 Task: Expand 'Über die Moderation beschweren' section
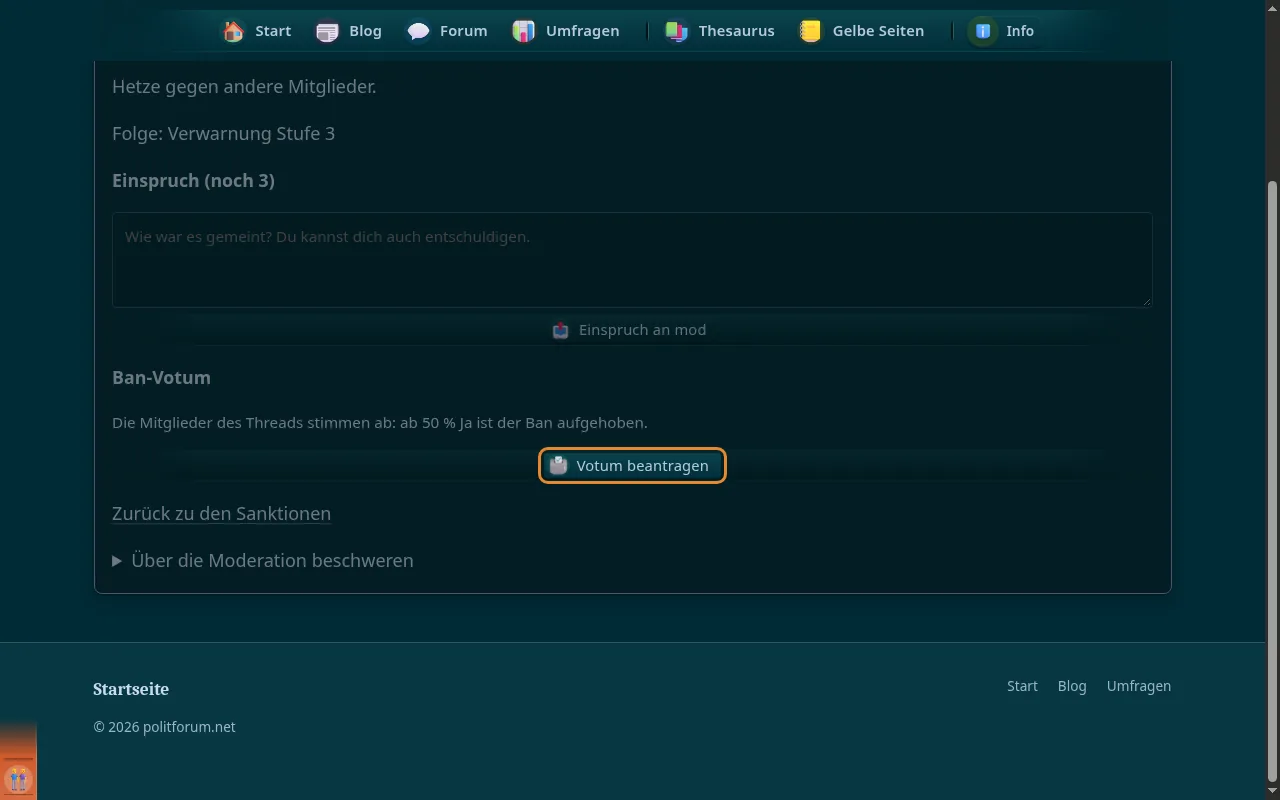pos(263,561)
